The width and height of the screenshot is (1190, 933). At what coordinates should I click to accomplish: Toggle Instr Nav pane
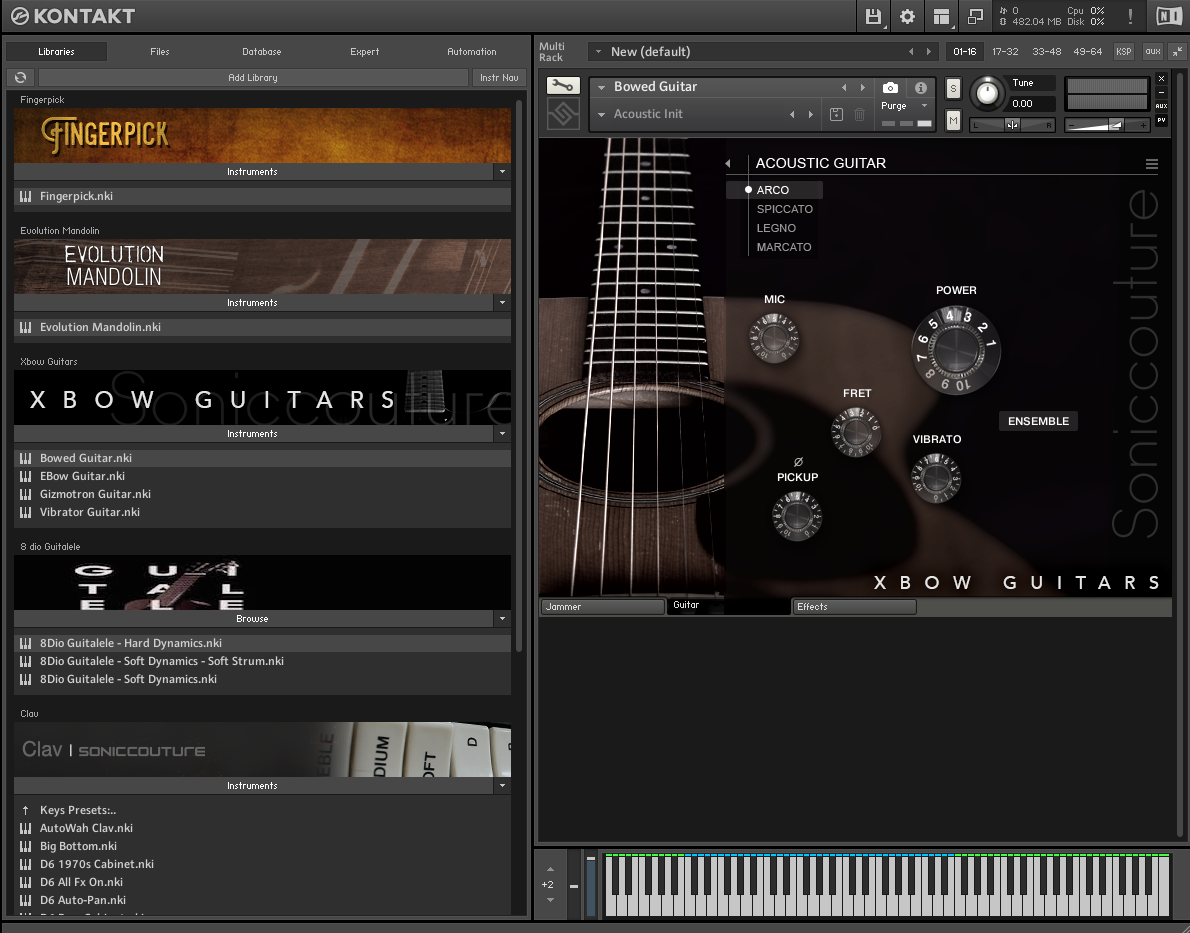click(499, 77)
